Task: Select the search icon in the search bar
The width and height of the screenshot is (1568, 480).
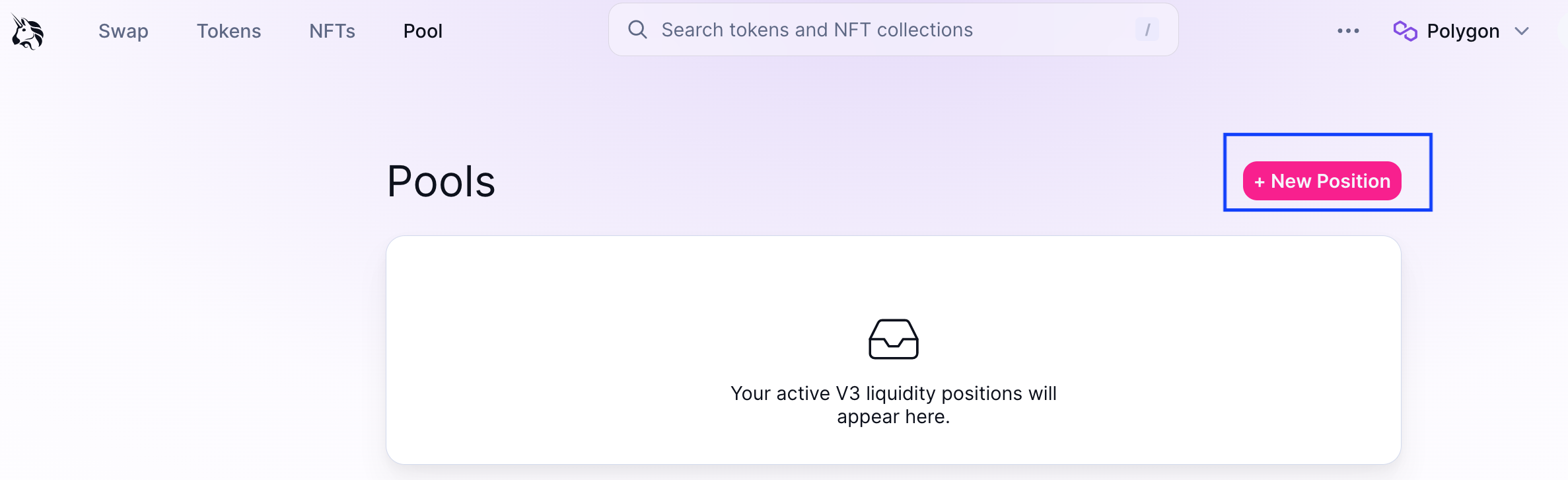Action: (637, 30)
